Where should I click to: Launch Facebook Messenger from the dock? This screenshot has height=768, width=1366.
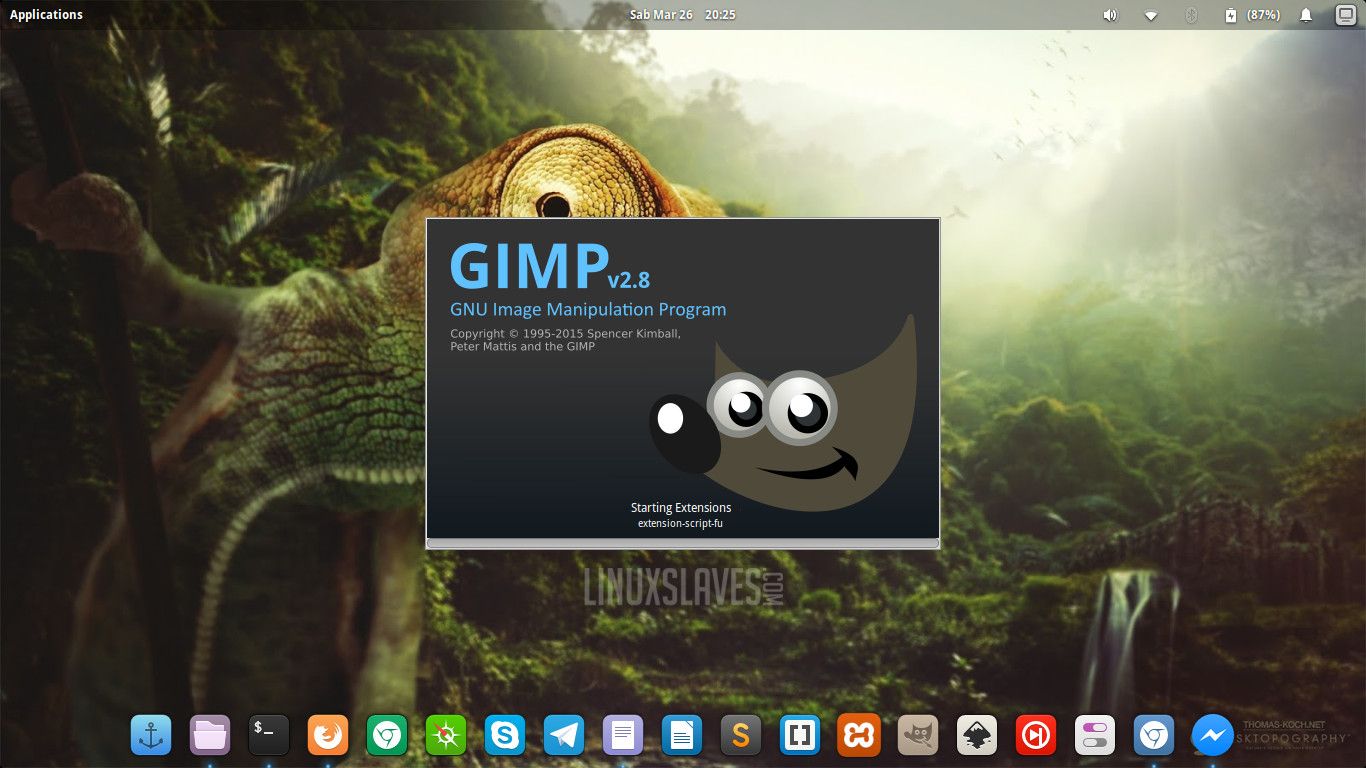1212,735
